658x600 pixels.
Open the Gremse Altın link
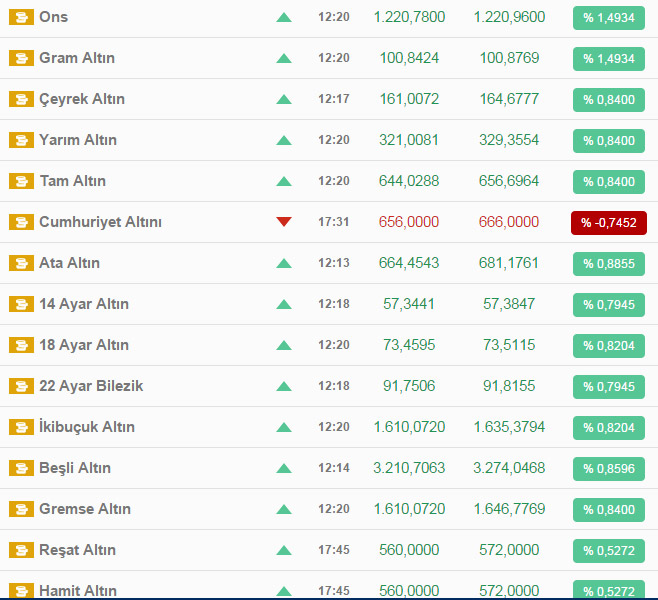(84, 509)
